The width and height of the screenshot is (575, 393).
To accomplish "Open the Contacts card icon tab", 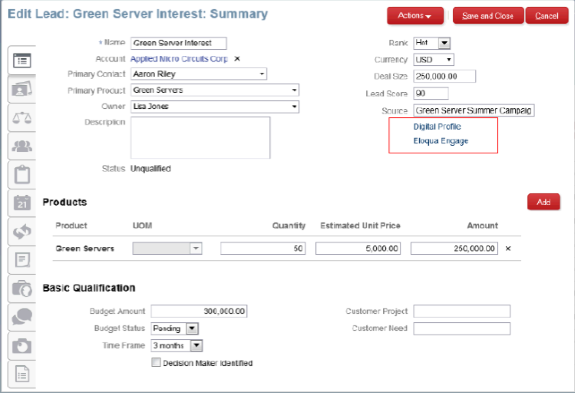I will click(22, 89).
